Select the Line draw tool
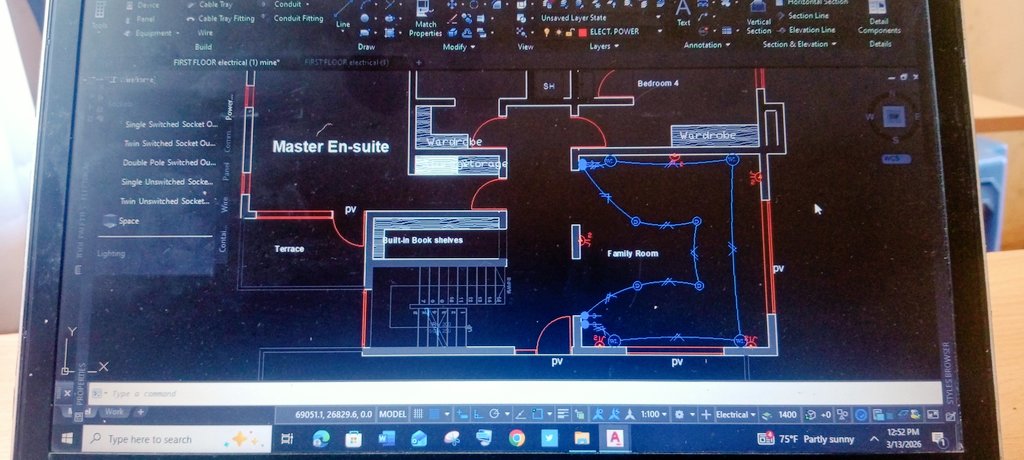Image resolution: width=1024 pixels, height=460 pixels. 343,14
